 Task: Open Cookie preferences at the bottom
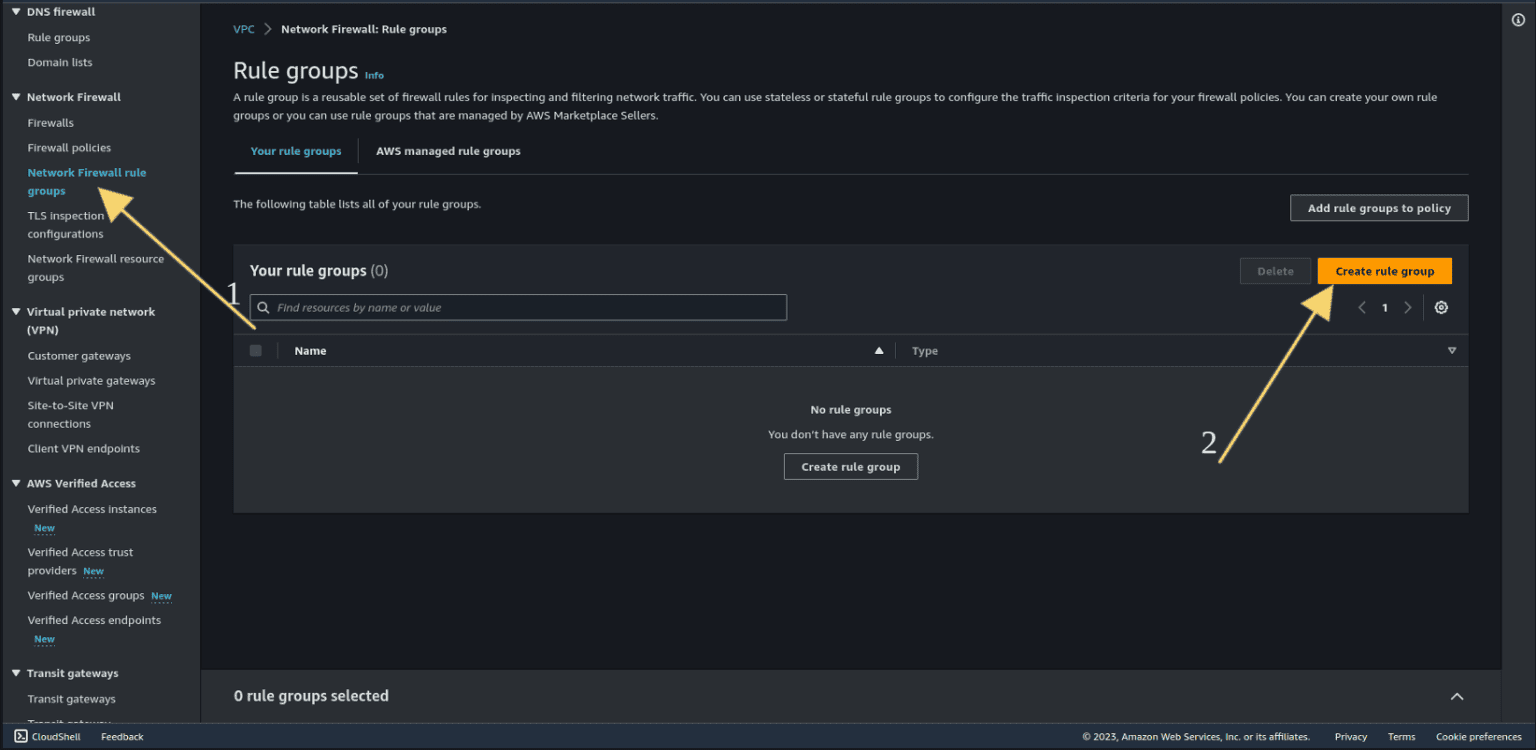[1478, 736]
